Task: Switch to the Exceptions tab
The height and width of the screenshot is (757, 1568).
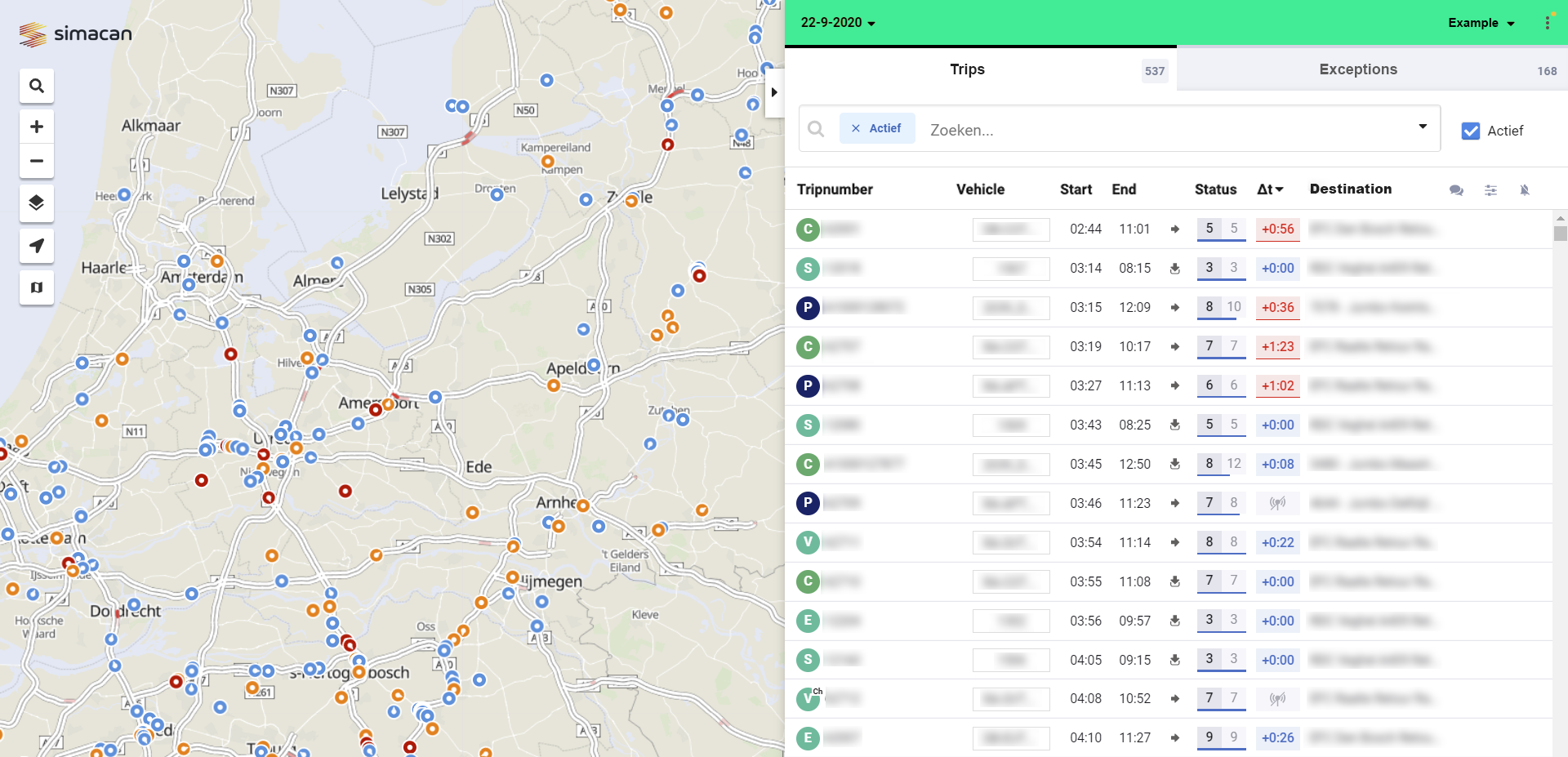Action: (x=1358, y=69)
